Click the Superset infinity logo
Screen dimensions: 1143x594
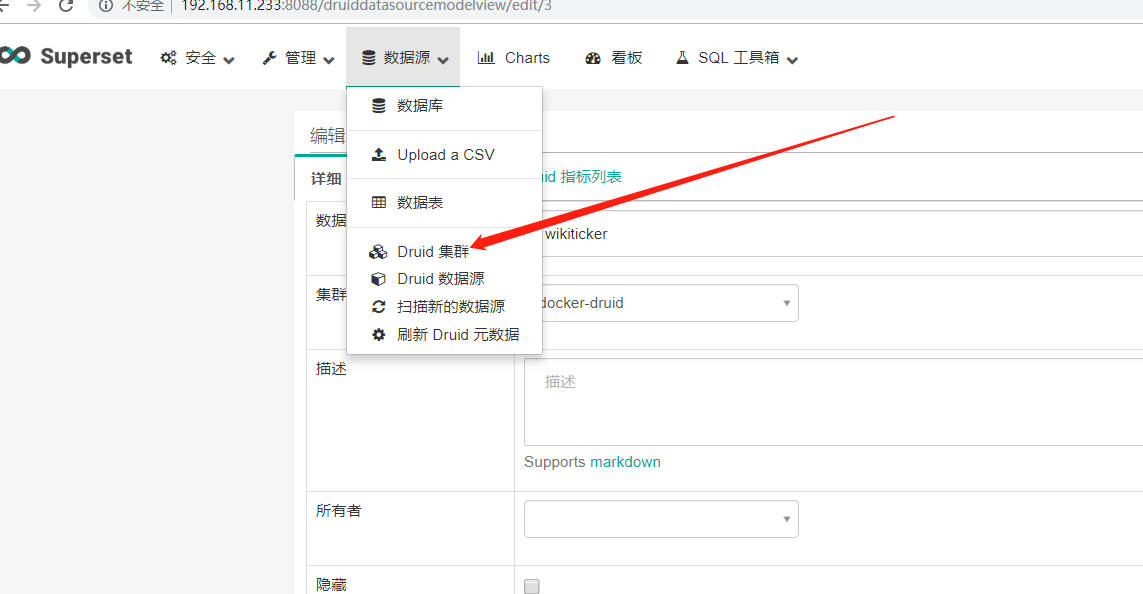pyautogui.click(x=15, y=56)
